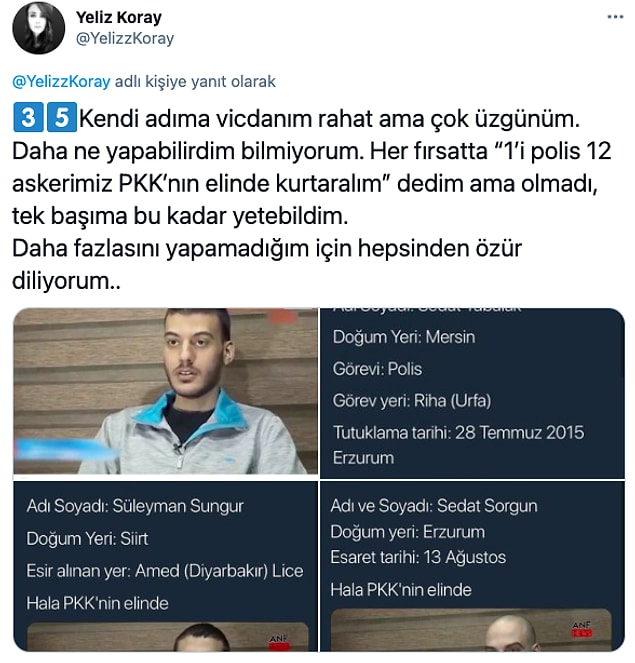Open the Süleyman Sungur info image

[x=165, y=567]
